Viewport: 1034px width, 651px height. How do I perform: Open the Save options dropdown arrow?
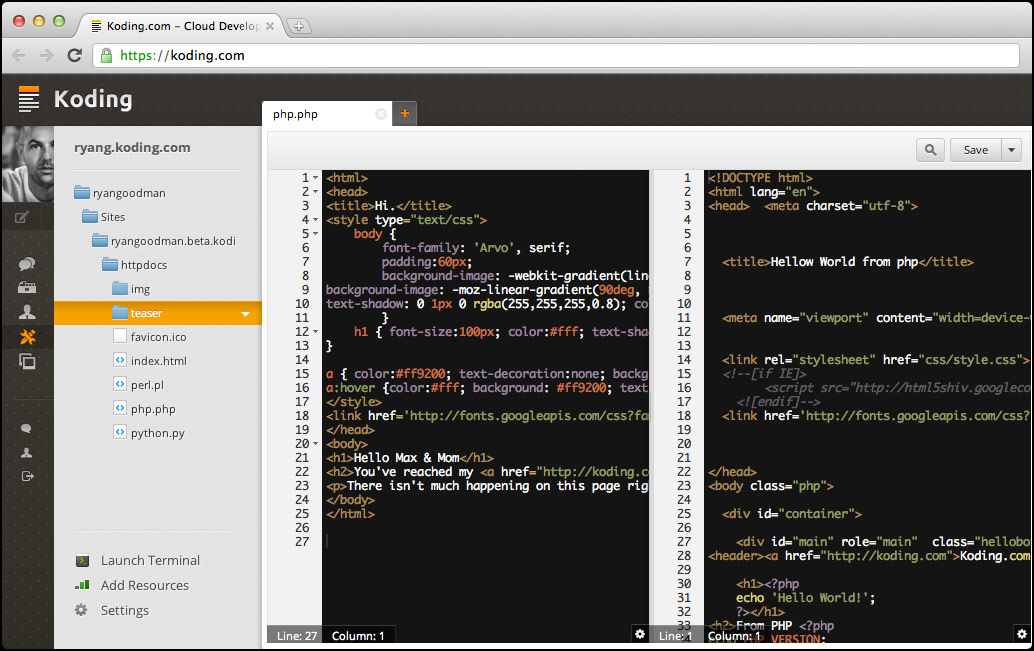[x=1012, y=150]
